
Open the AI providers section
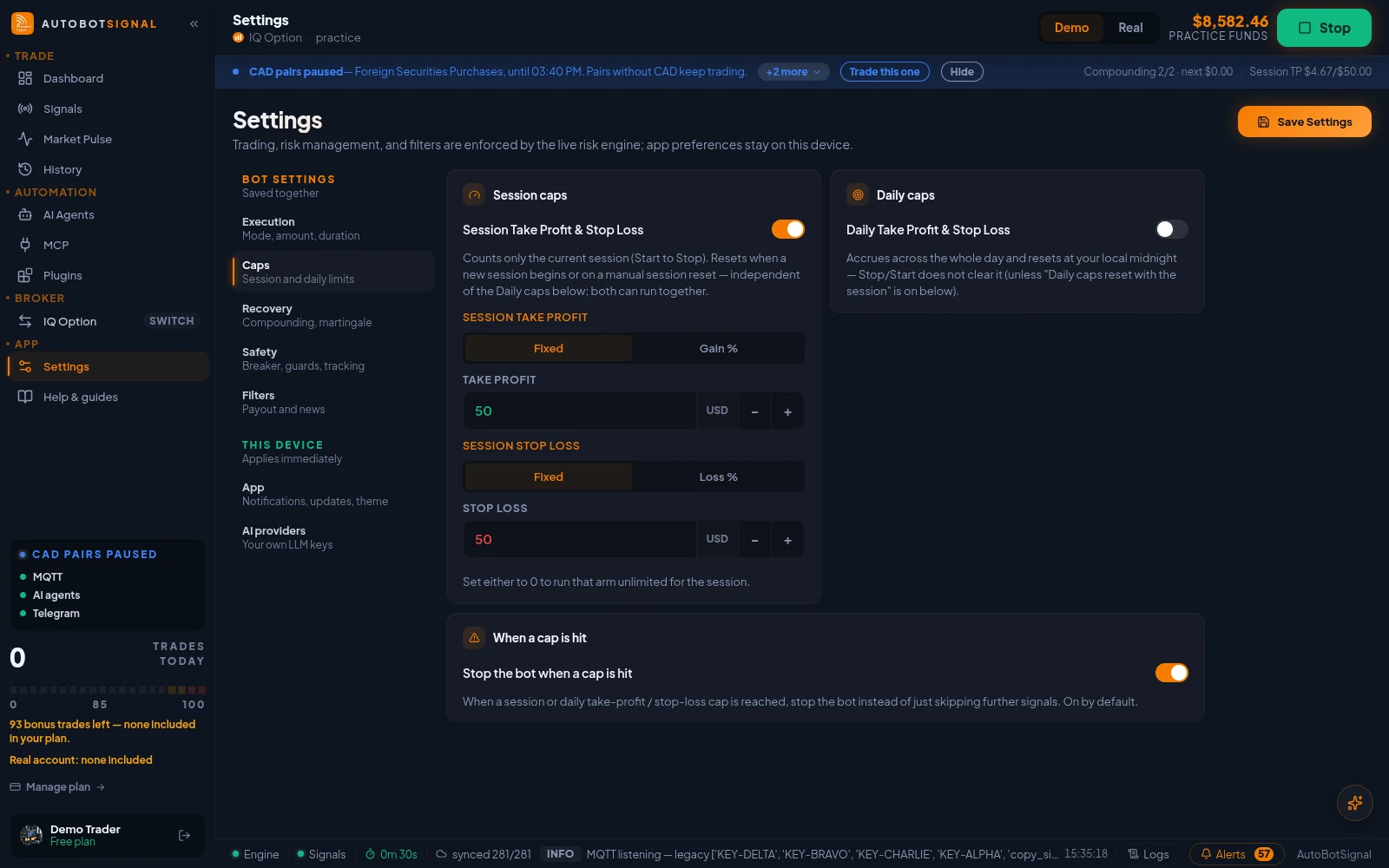(x=333, y=537)
